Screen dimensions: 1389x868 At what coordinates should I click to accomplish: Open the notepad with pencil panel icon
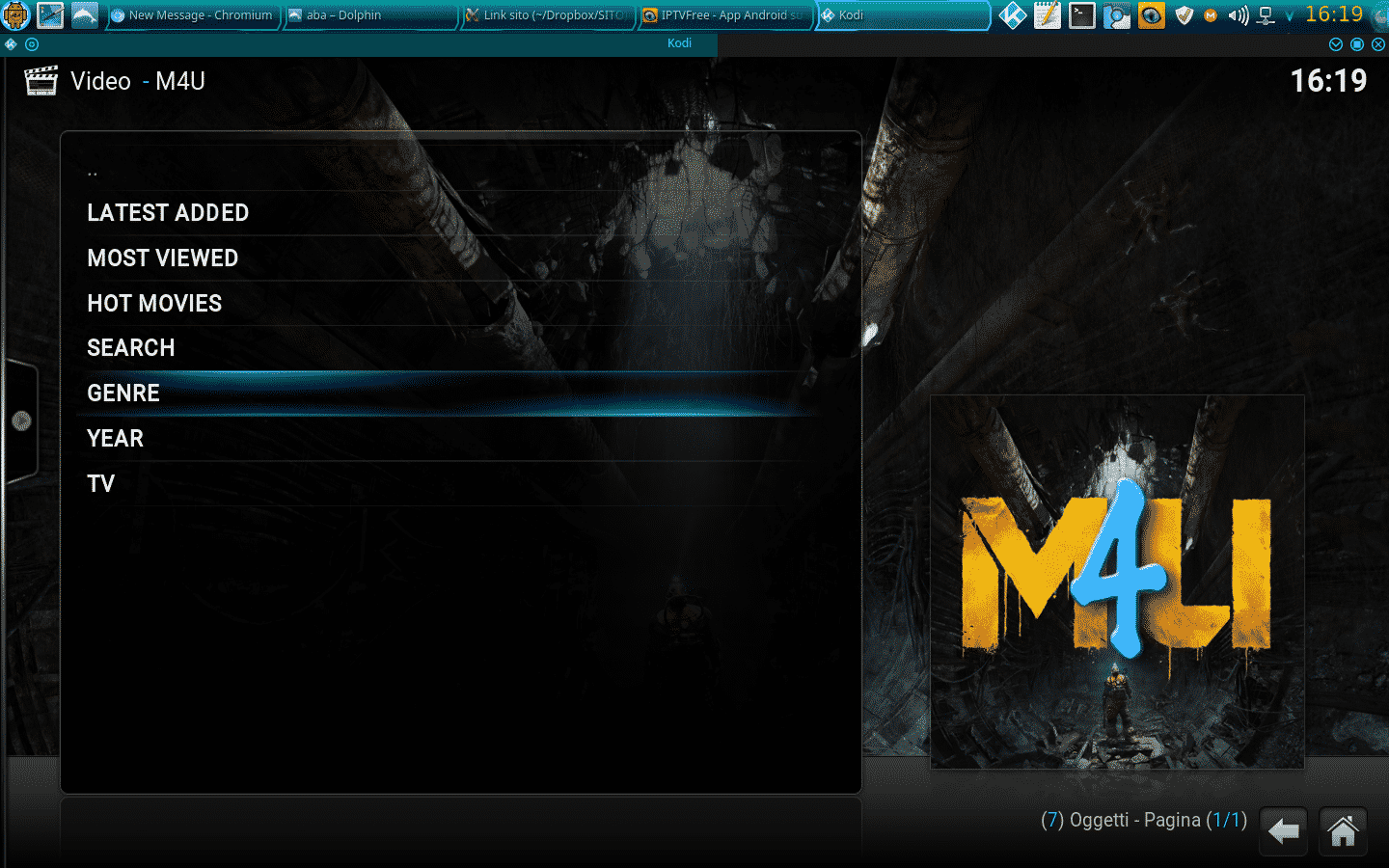(x=1048, y=15)
